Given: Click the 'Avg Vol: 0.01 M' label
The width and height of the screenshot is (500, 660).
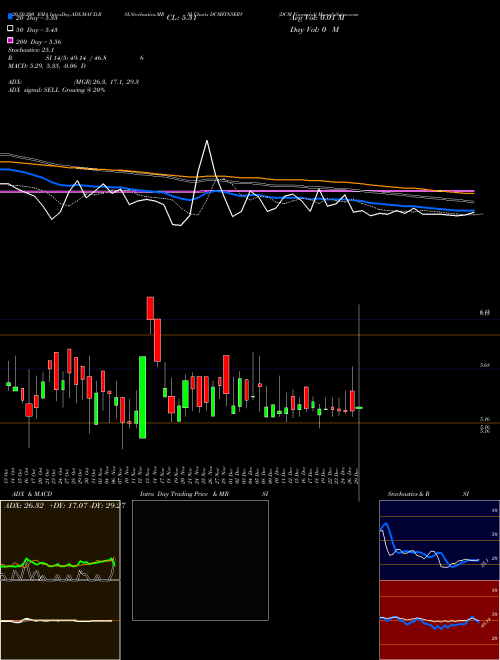Looking at the screenshot, I should click(317, 18).
